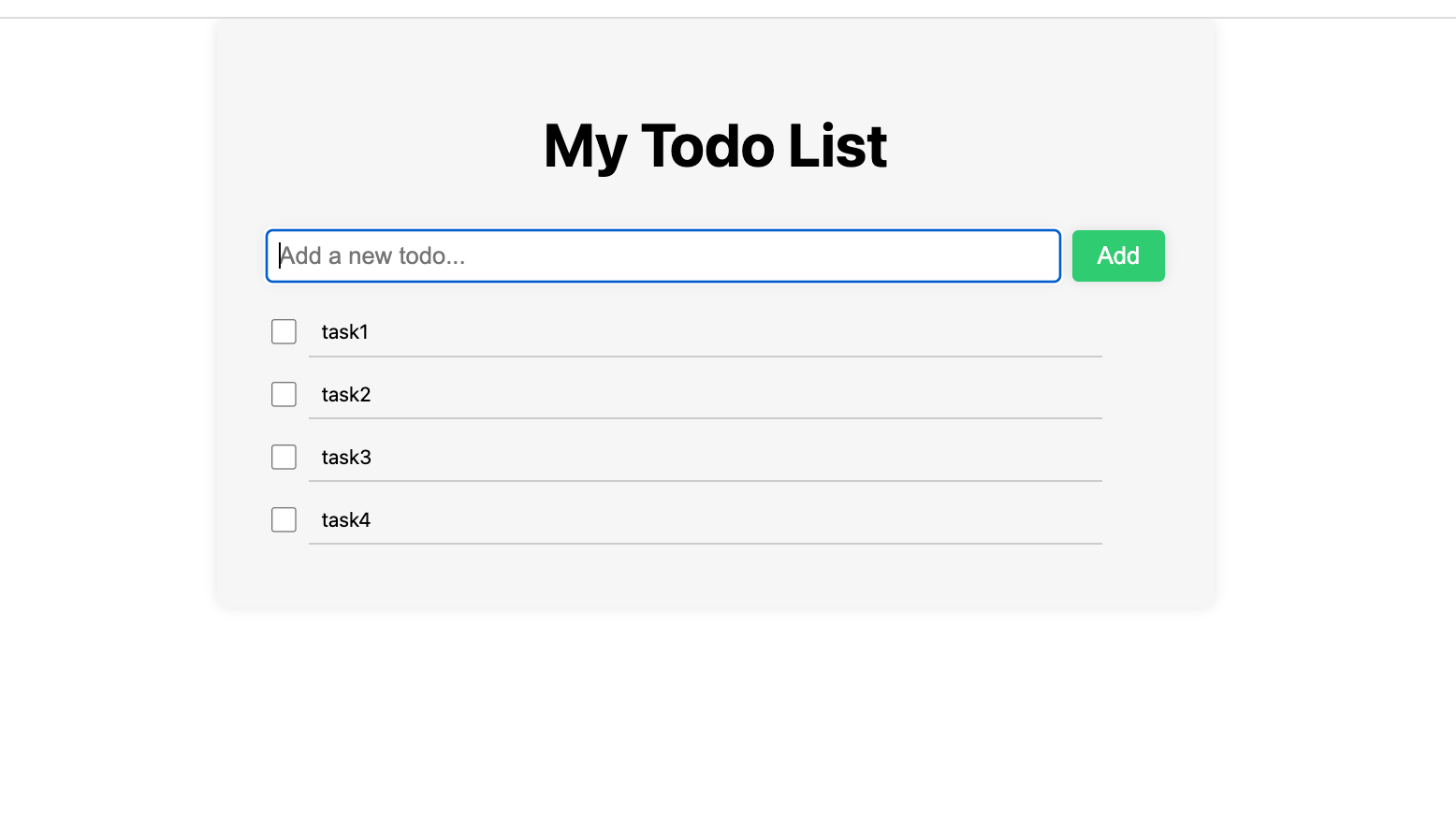Tick the checkbox next to task1
The width and height of the screenshot is (1456, 831).
284,331
